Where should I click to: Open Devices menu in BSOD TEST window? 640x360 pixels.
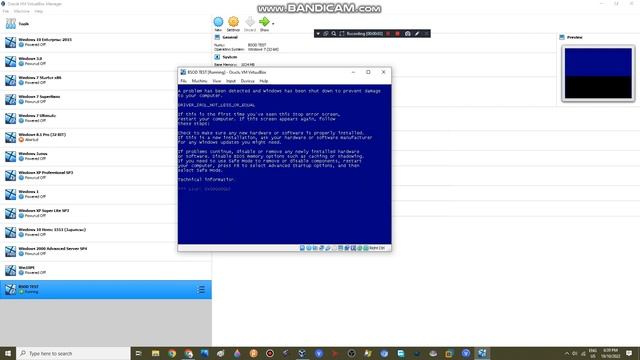pos(248,81)
